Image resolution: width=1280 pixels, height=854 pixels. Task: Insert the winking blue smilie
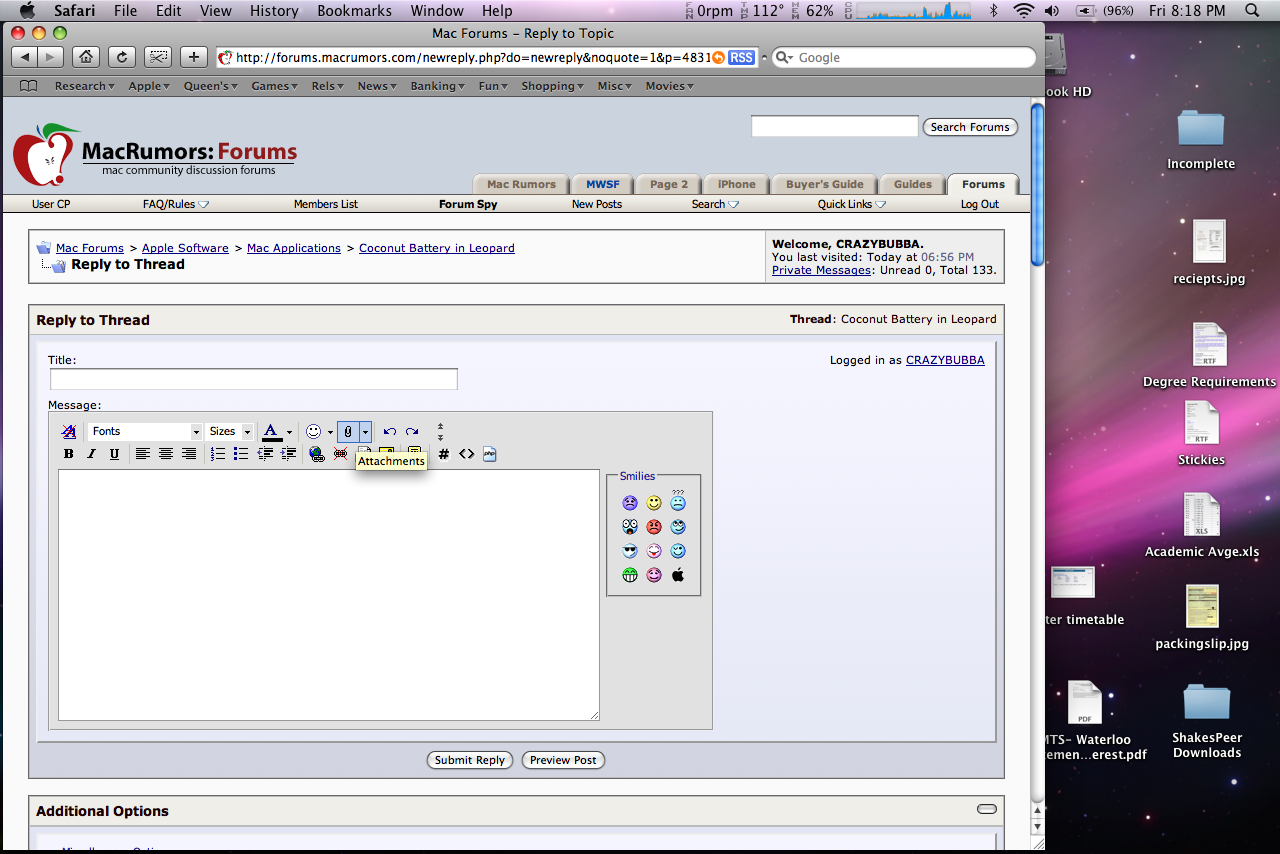point(678,551)
